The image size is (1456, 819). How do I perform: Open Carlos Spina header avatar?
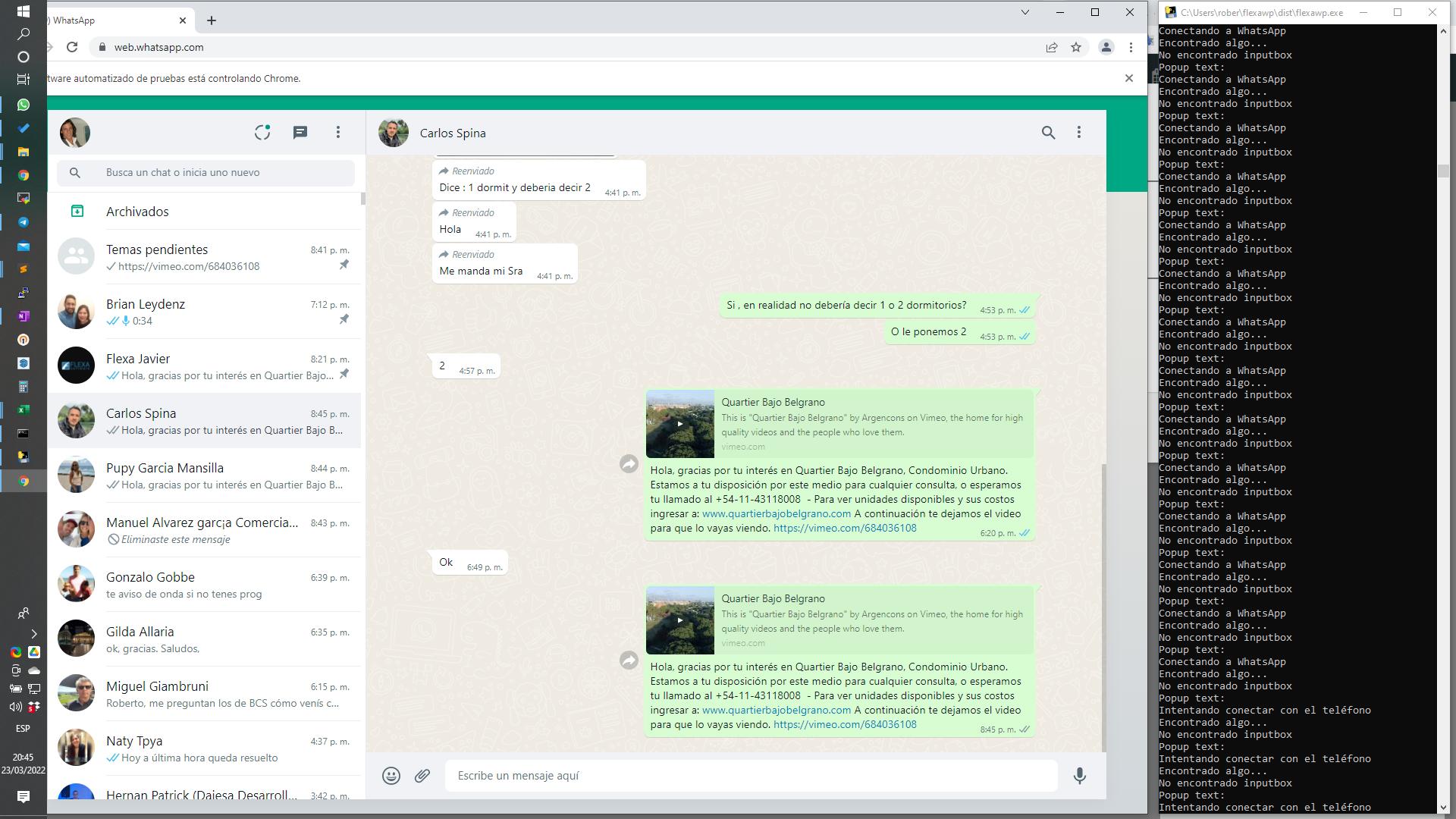point(394,133)
